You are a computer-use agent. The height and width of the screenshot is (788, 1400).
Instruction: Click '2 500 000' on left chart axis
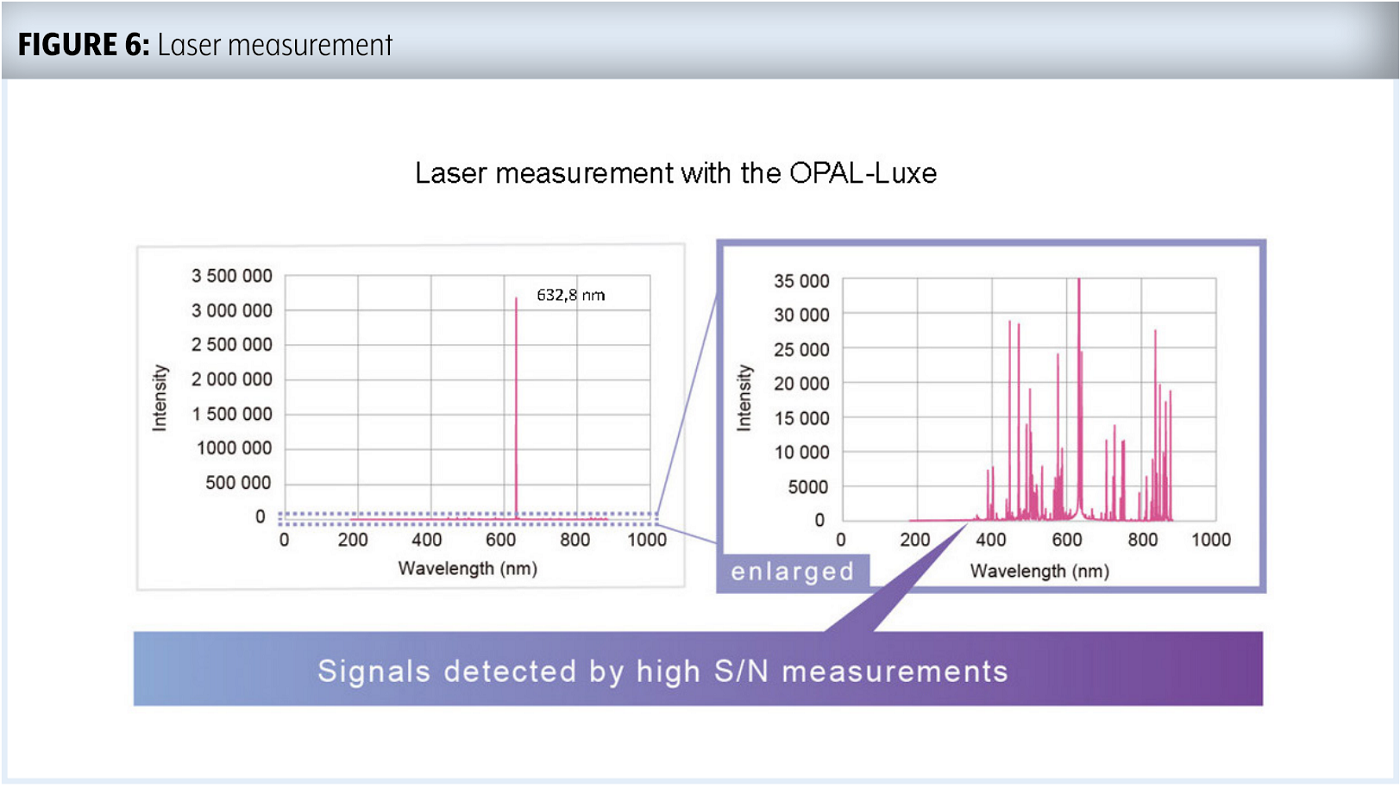(231, 345)
